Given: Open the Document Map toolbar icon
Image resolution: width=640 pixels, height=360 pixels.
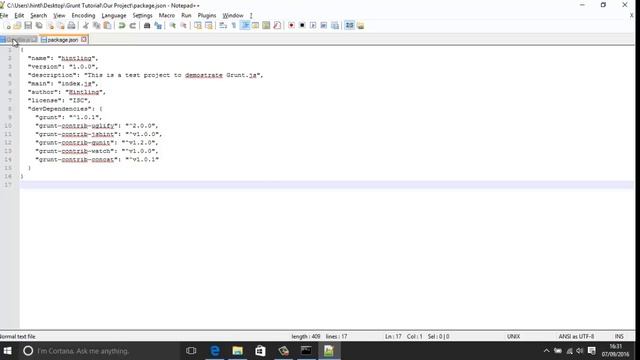Looking at the screenshot, I should (x=266, y=26).
